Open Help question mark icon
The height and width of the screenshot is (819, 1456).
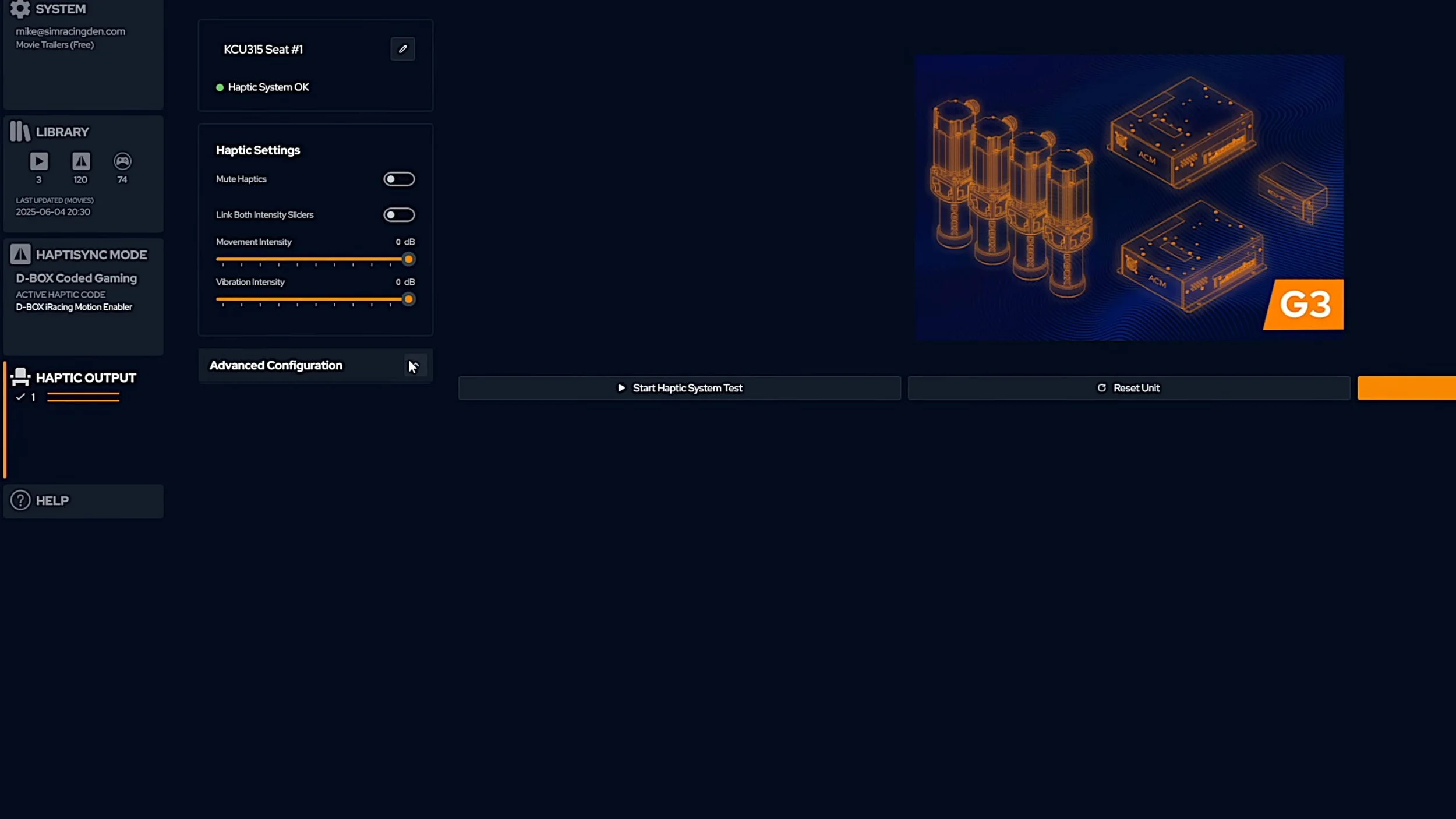(20, 500)
